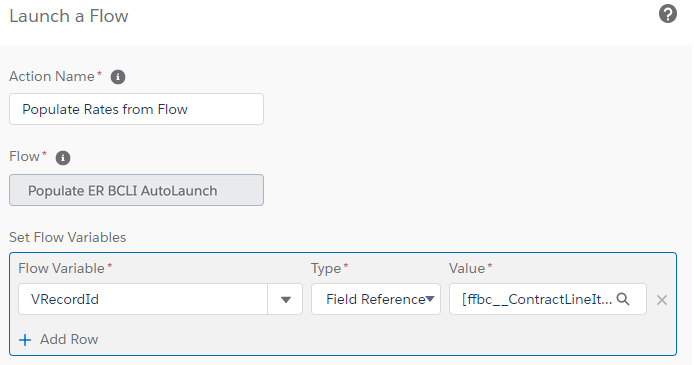This screenshot has width=694, height=365.
Task: Open the help question mark icon
Action: [x=667, y=14]
